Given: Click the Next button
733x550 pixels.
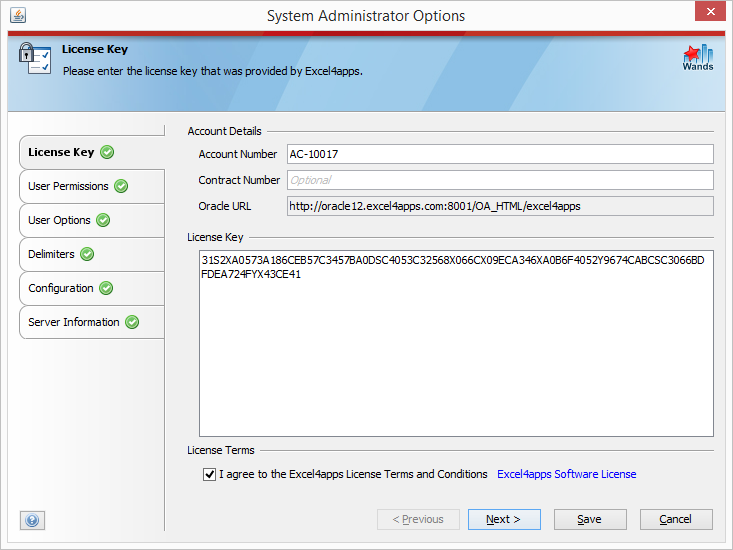Looking at the screenshot, I should coord(504,520).
